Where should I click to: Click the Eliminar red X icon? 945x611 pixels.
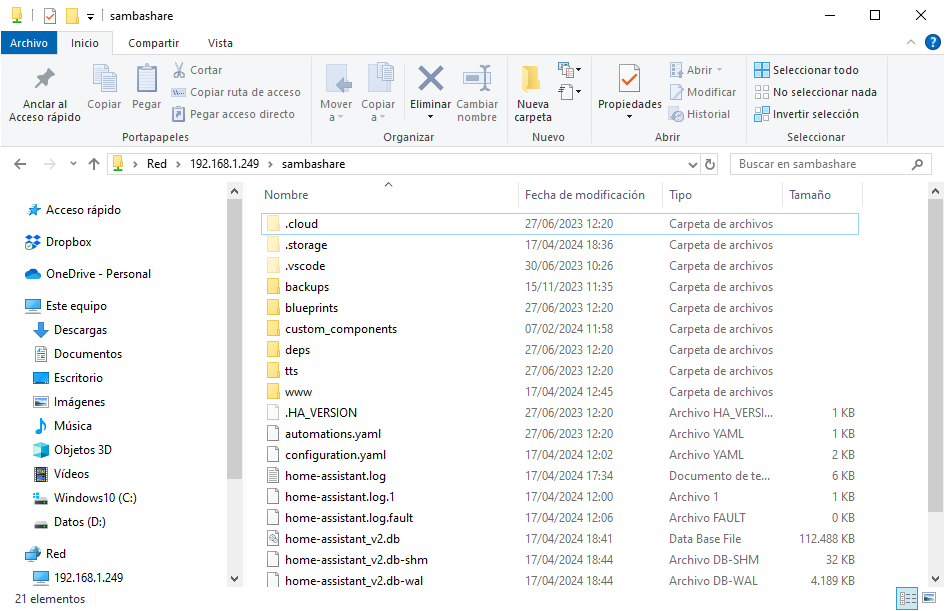pyautogui.click(x=430, y=80)
